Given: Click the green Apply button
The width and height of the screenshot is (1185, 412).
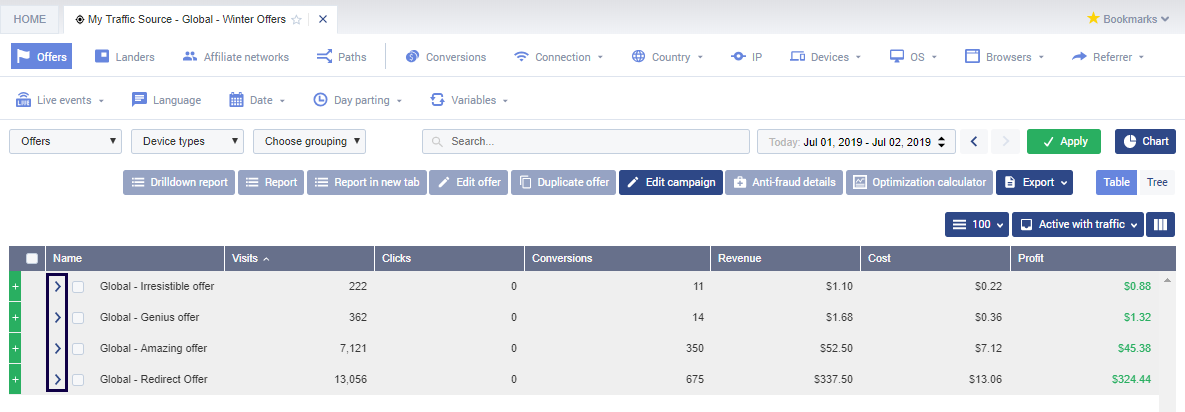Looking at the screenshot, I should [x=1063, y=142].
